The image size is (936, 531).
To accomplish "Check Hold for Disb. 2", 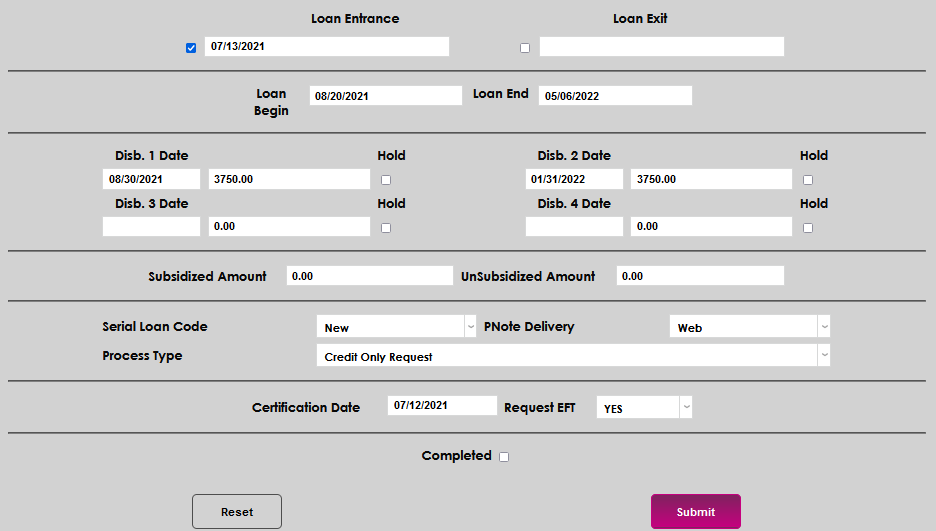I will point(808,180).
